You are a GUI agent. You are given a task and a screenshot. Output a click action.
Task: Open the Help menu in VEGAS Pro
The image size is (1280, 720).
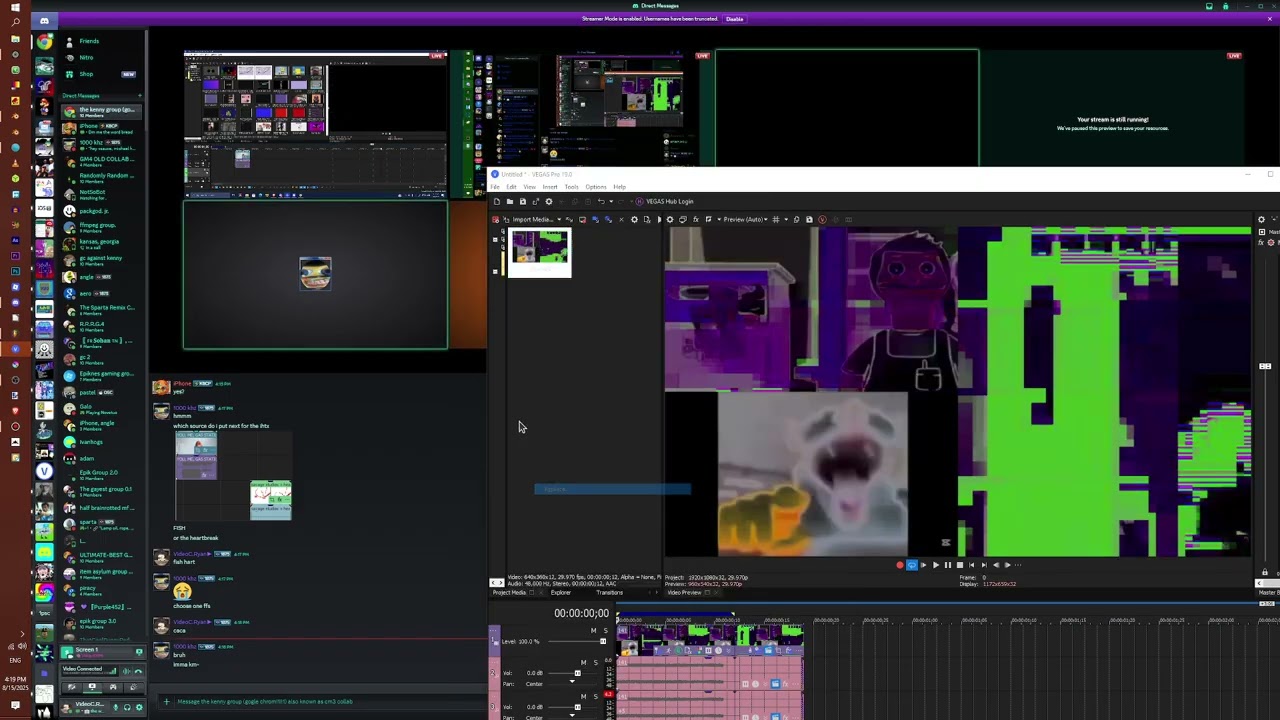click(x=619, y=187)
